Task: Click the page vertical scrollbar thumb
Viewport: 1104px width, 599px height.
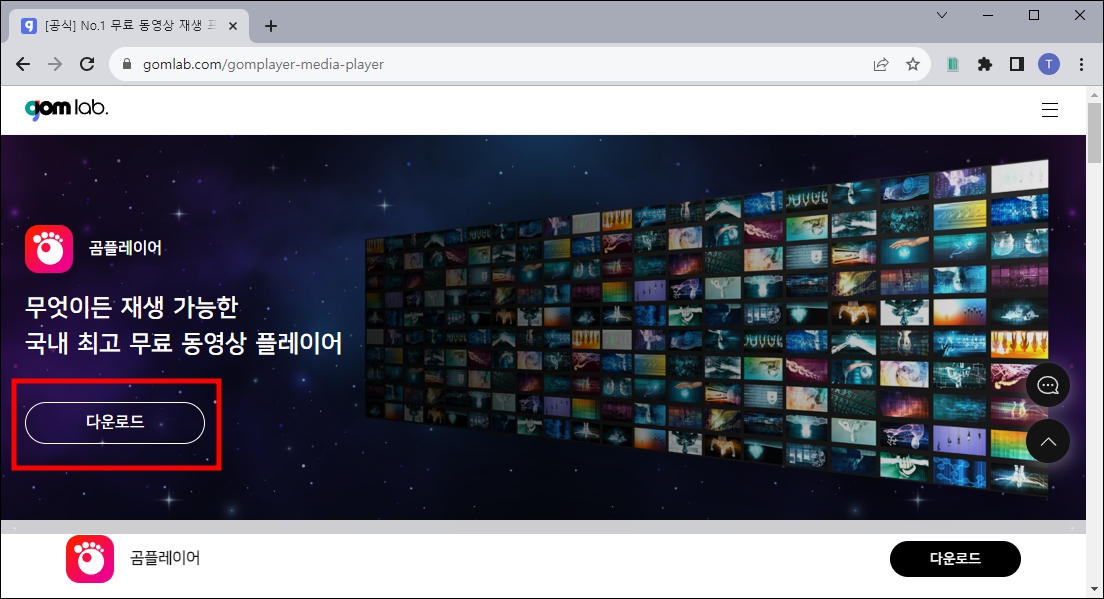Action: (x=1093, y=133)
